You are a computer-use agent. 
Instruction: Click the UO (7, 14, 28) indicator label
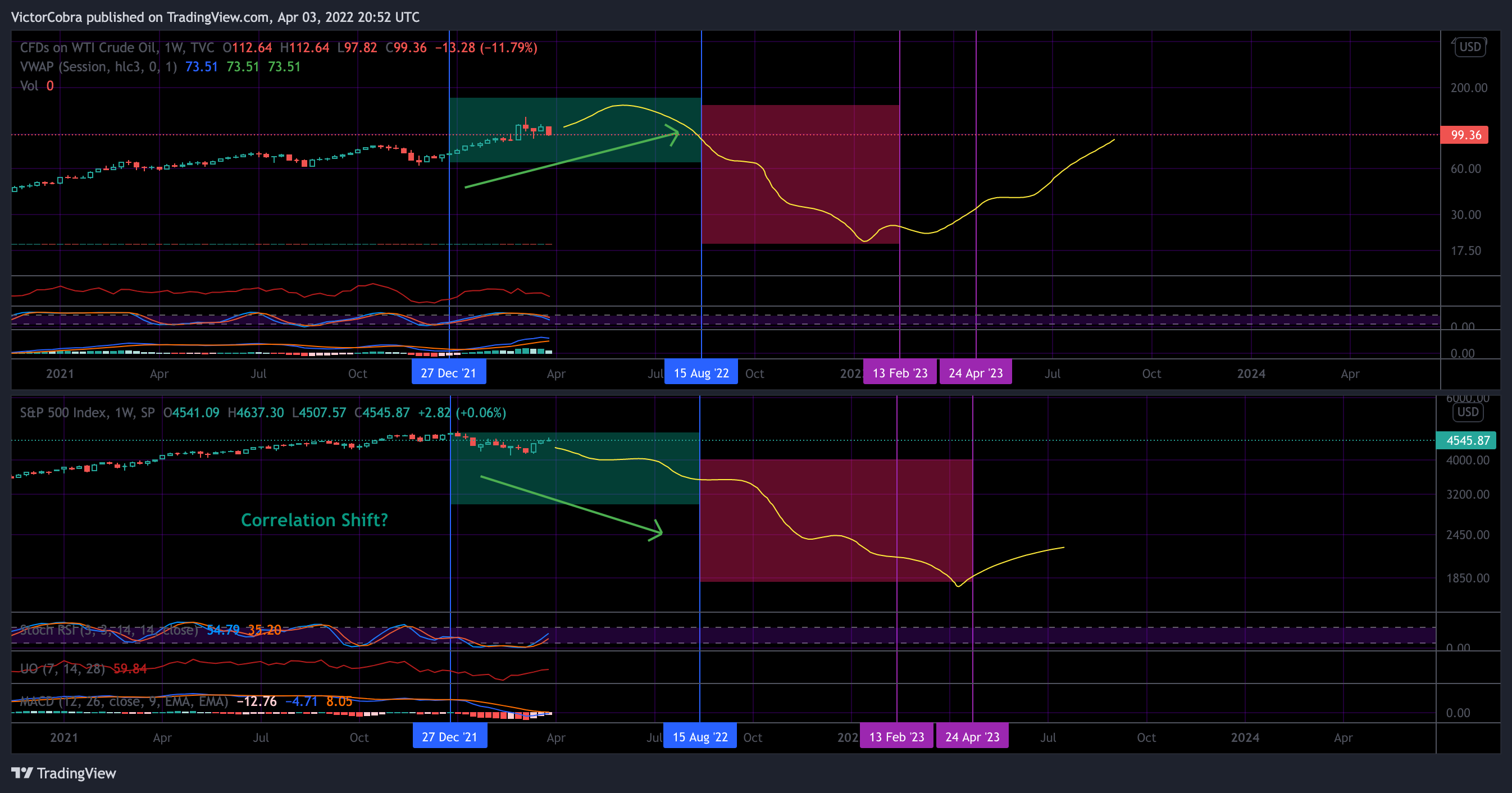(x=62, y=668)
